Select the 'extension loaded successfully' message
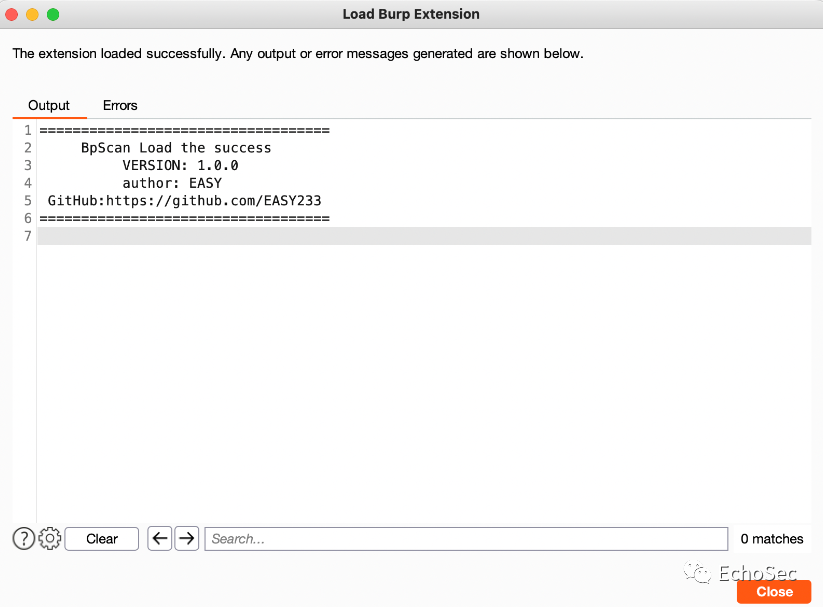The width and height of the screenshot is (823, 607). click(298, 54)
